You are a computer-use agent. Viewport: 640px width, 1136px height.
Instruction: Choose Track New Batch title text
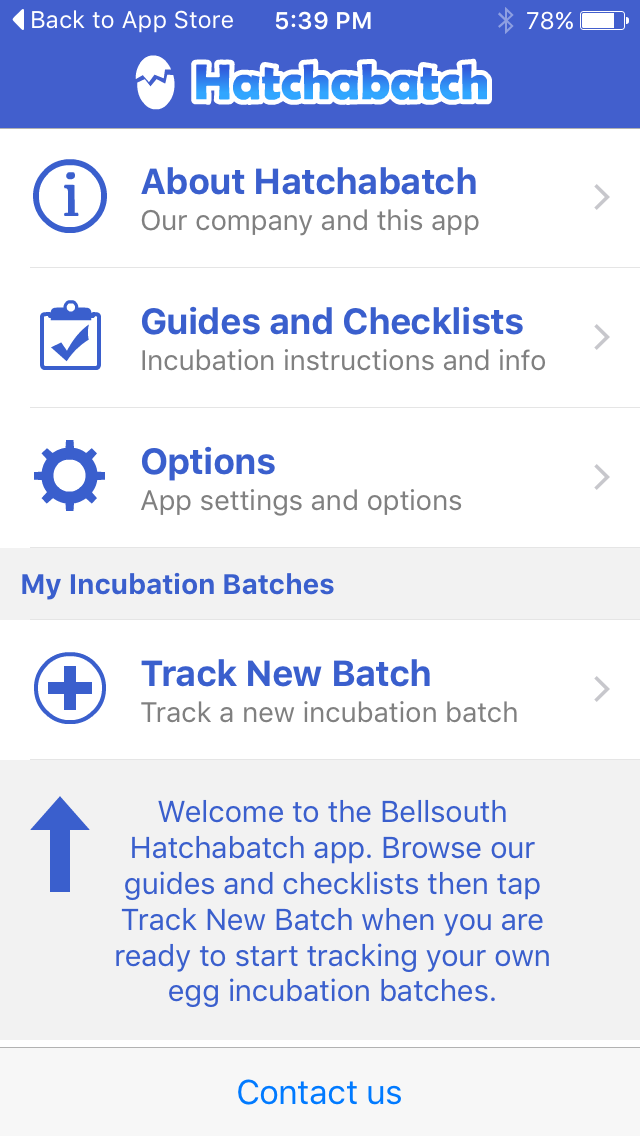tap(286, 674)
